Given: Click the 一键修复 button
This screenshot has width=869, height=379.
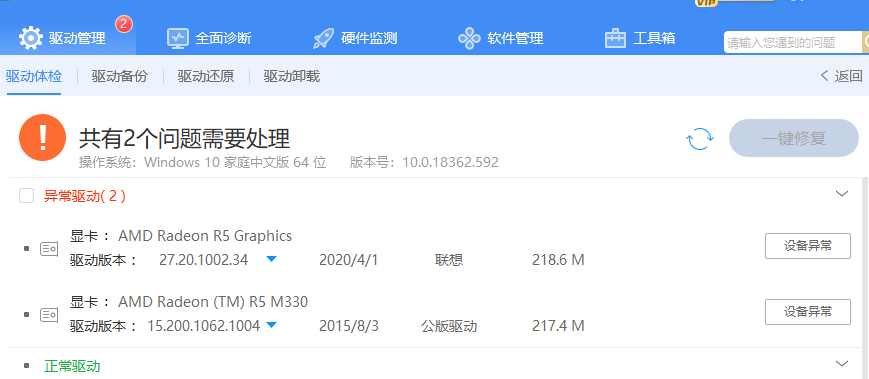Looking at the screenshot, I should [794, 138].
